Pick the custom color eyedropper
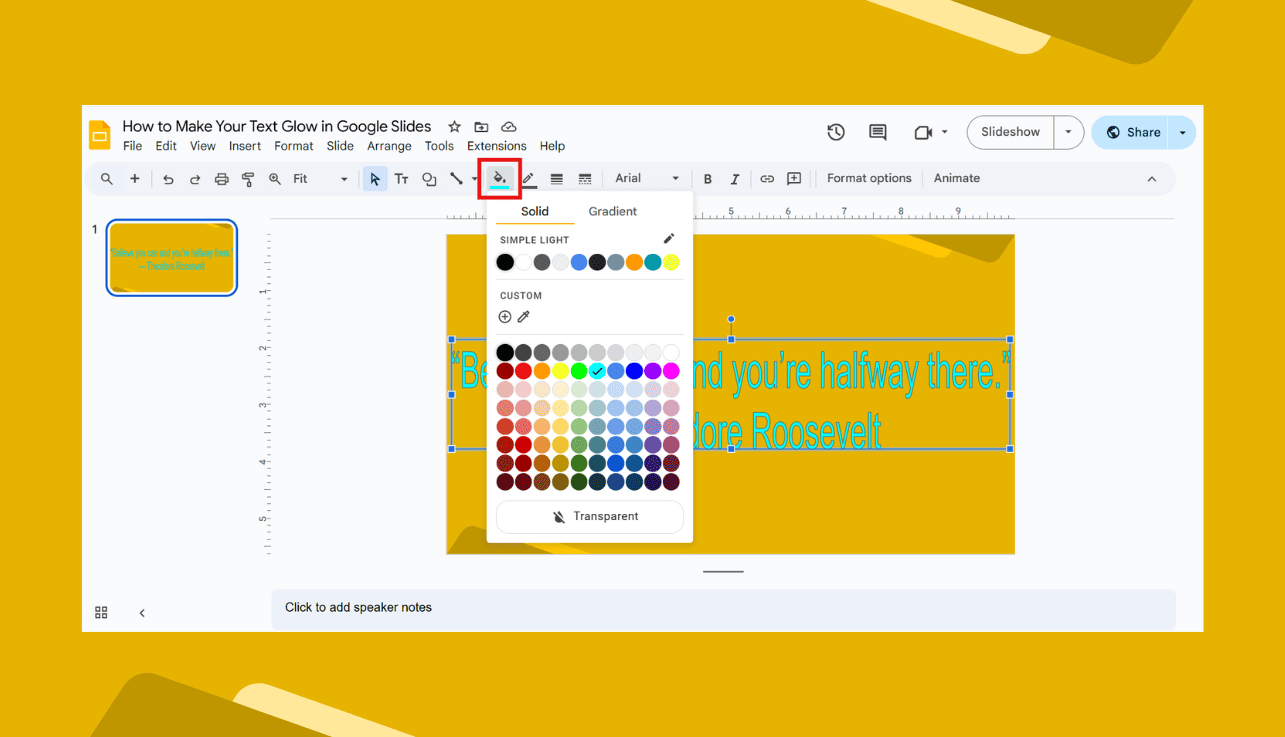 [x=524, y=316]
